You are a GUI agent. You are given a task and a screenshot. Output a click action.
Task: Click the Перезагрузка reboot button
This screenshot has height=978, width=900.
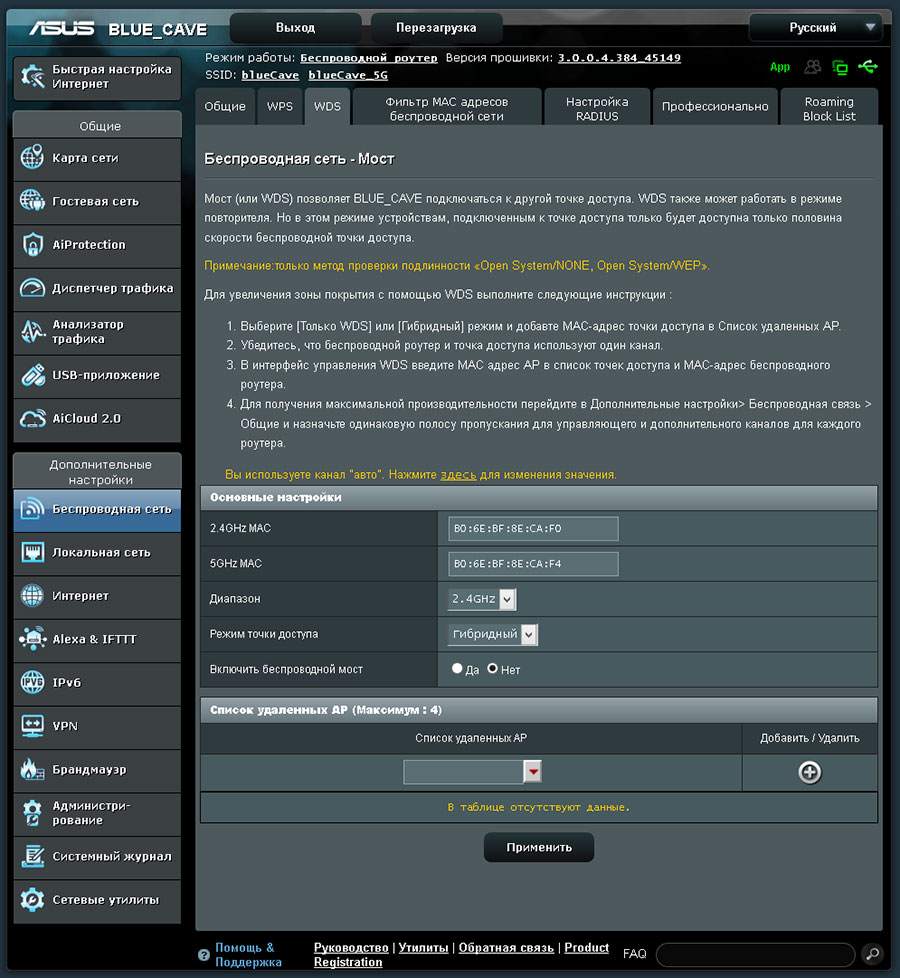[x=436, y=27]
